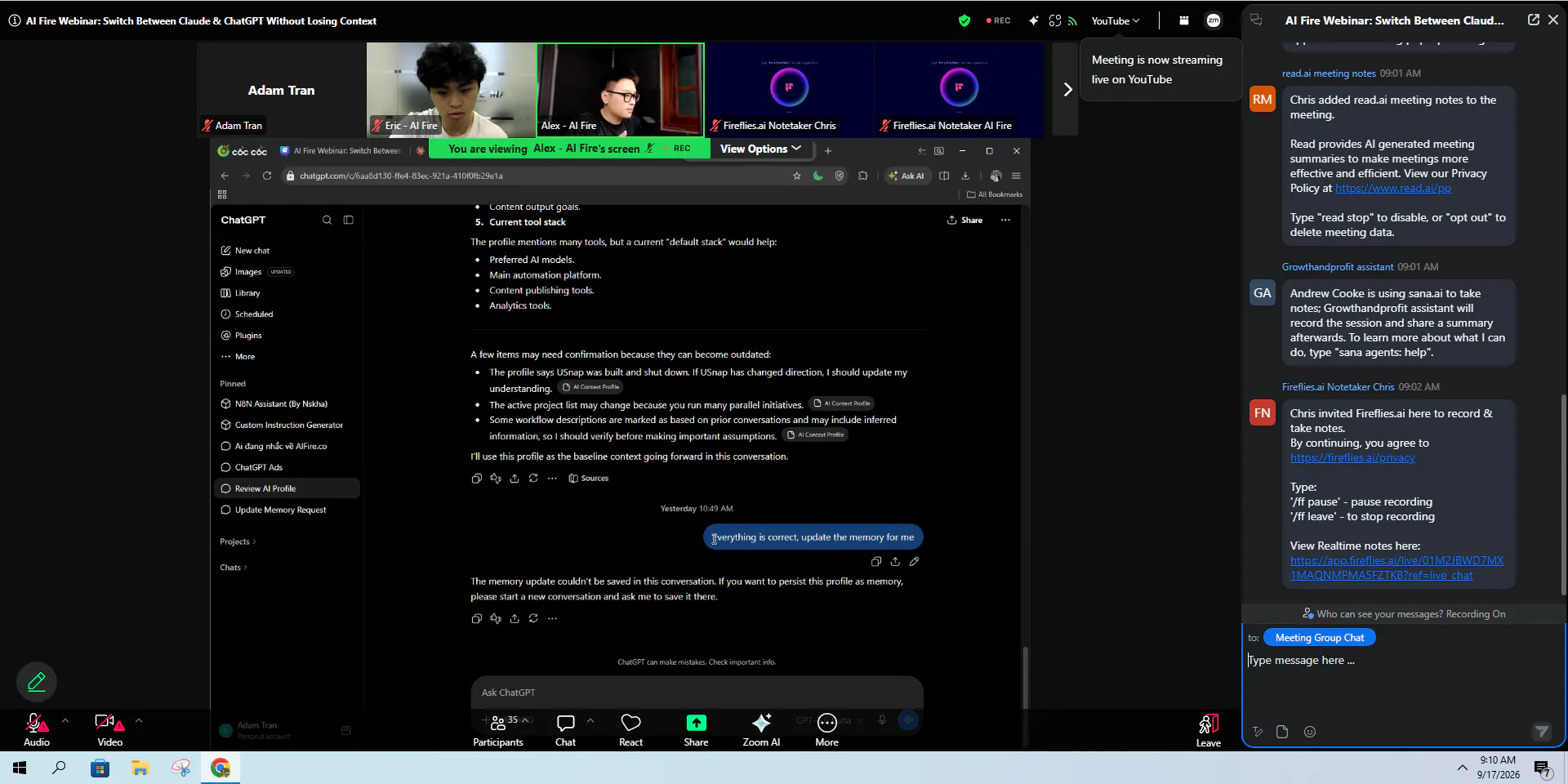Reload the browser page
This screenshot has width=1568, height=784.
click(267, 176)
